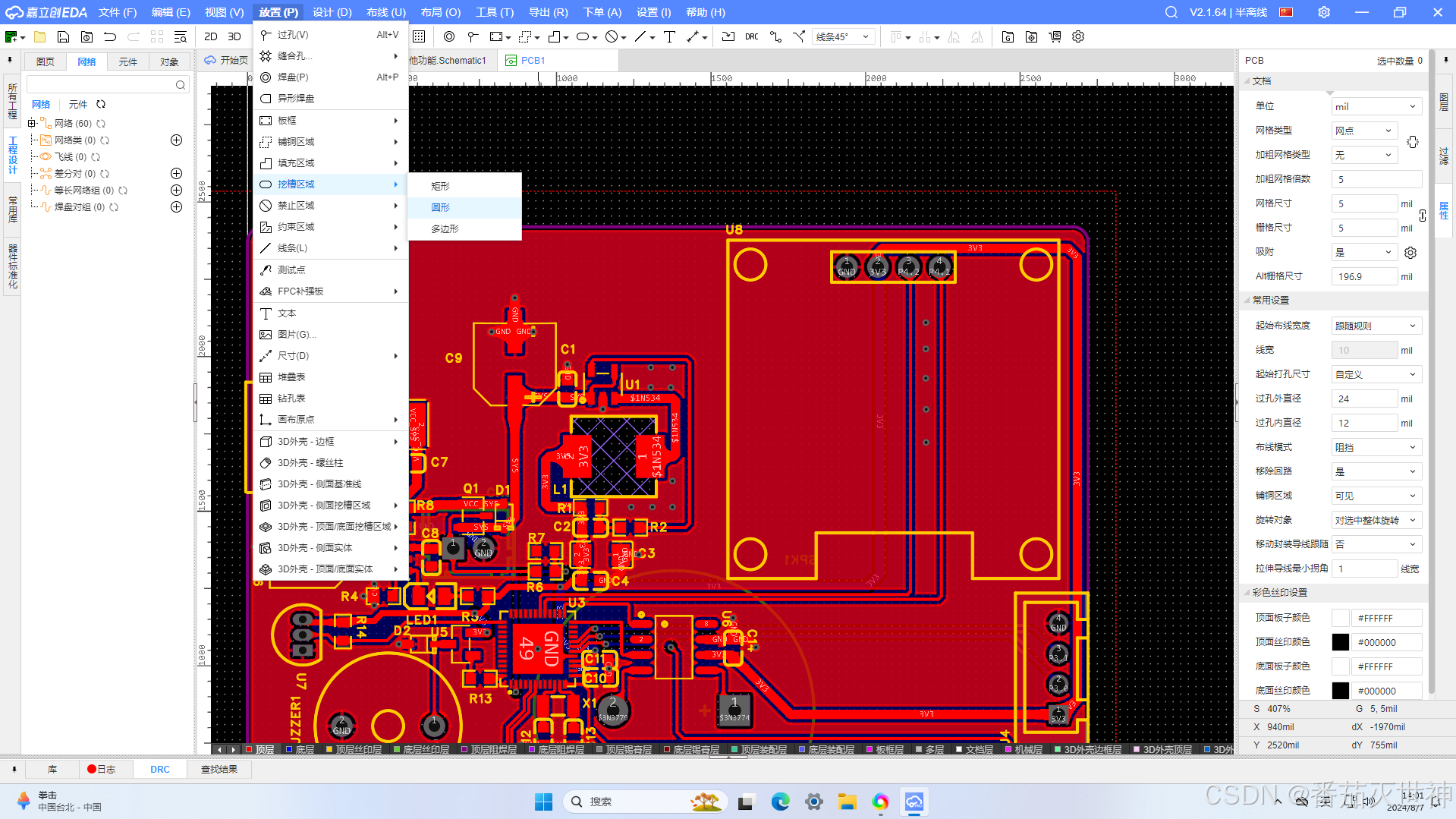Switch to 2D view button
This screenshot has width=1456, height=819.
tap(211, 36)
